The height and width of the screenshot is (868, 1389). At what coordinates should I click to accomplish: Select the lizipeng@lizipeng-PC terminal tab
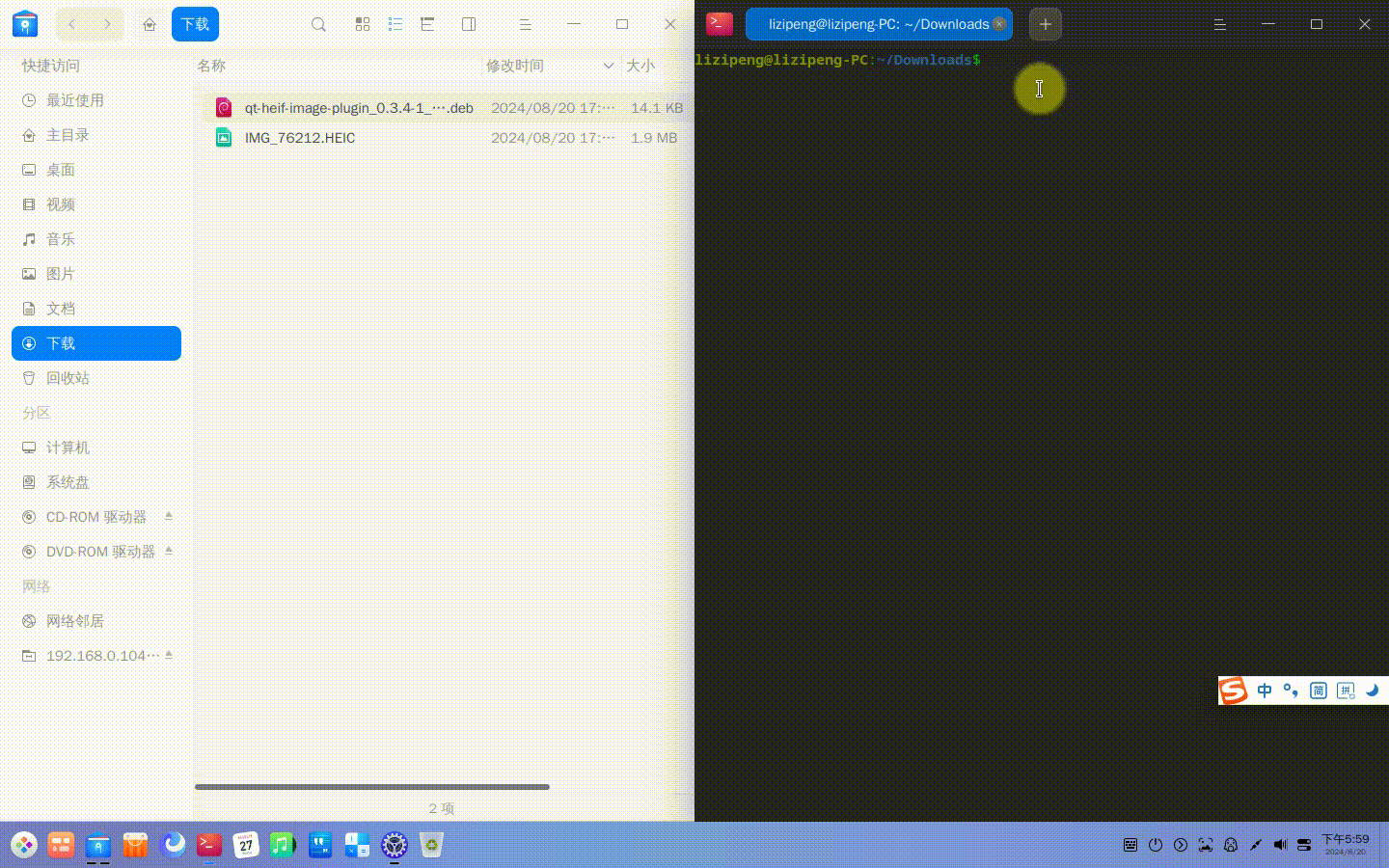[879, 24]
